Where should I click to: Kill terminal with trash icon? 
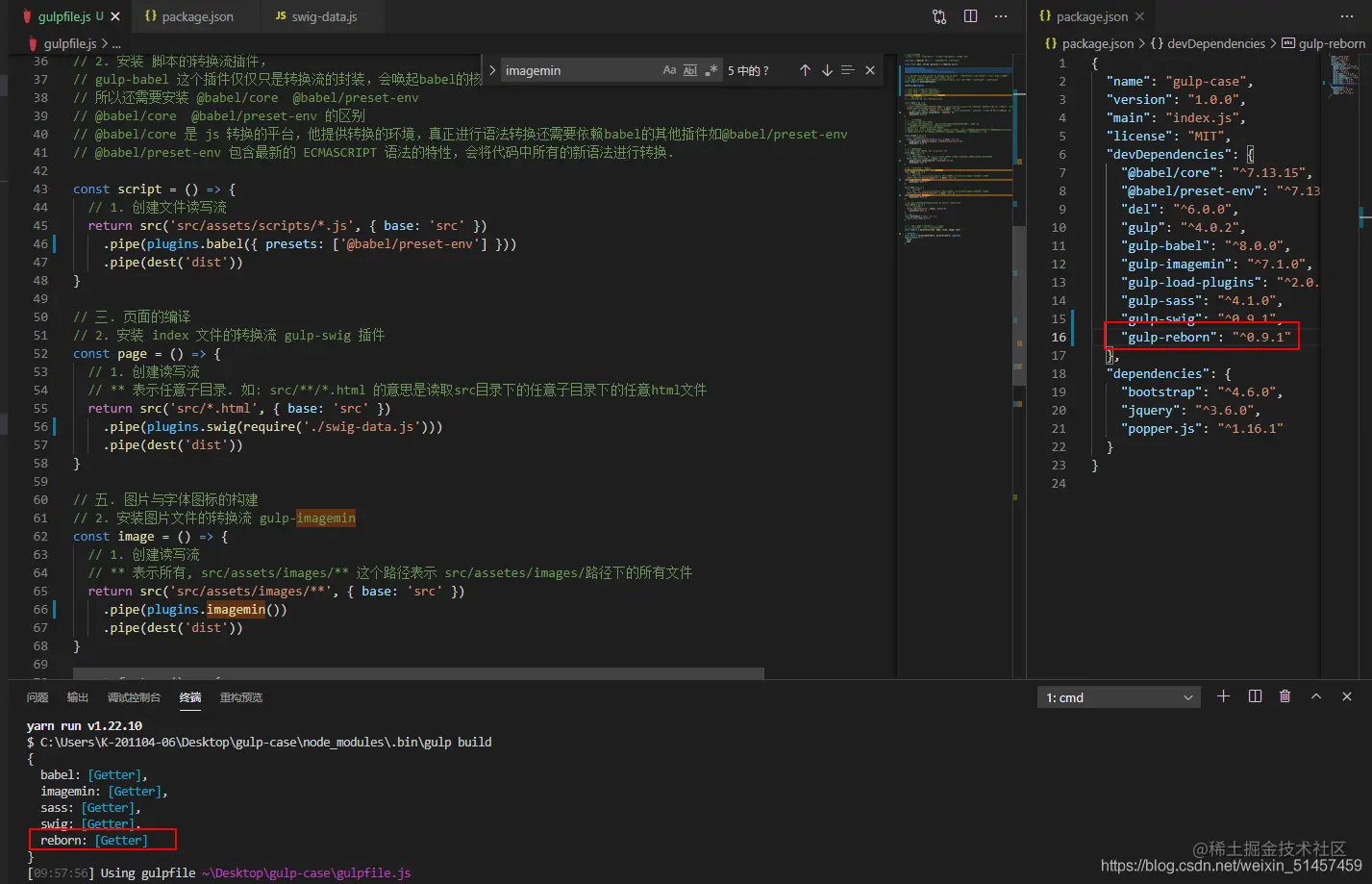coord(1285,696)
